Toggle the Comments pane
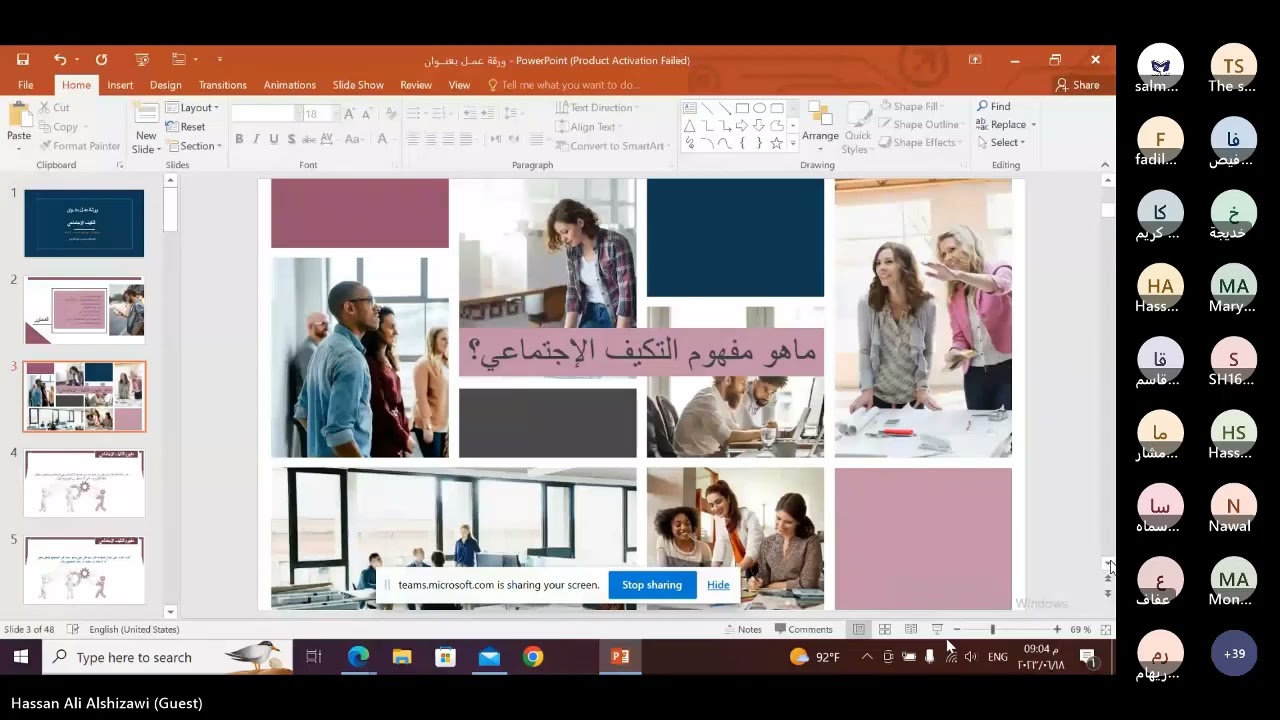Screen dimensions: 1280x720 [803, 629]
